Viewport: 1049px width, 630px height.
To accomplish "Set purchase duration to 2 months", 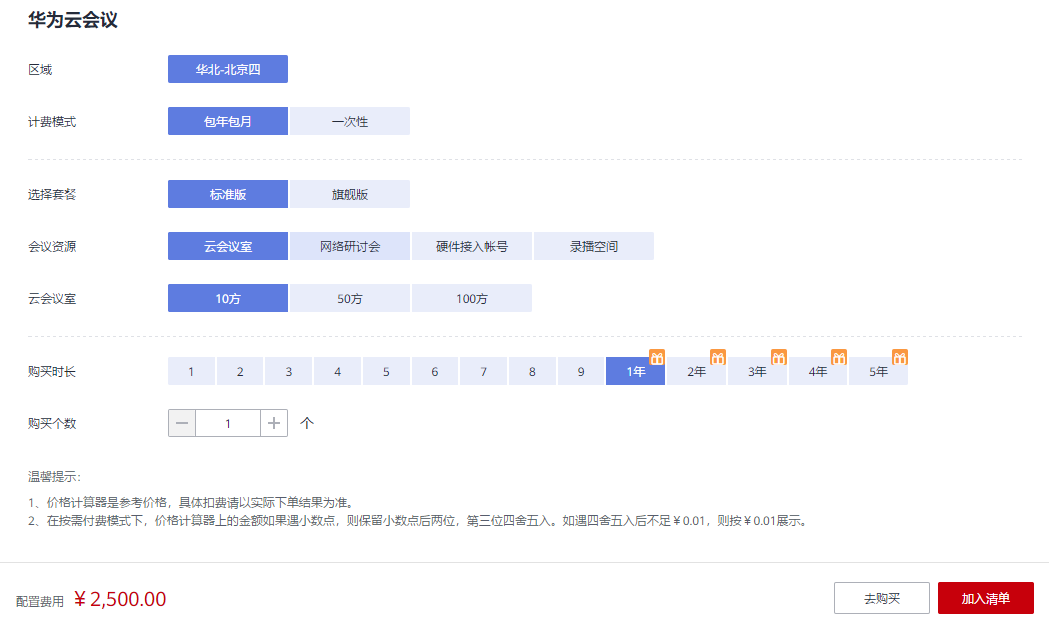I will [x=240, y=372].
